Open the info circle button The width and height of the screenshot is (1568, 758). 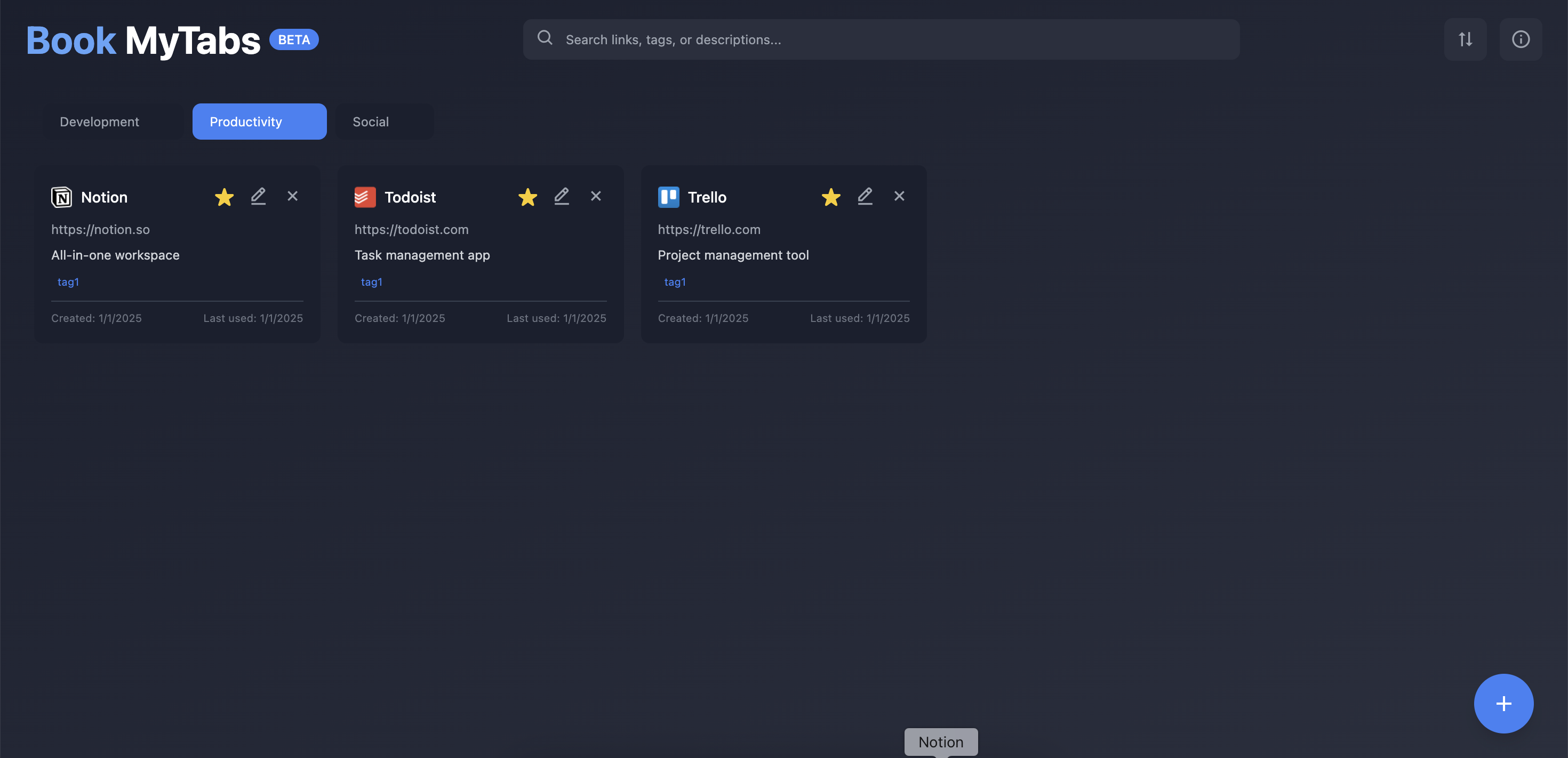[1521, 39]
